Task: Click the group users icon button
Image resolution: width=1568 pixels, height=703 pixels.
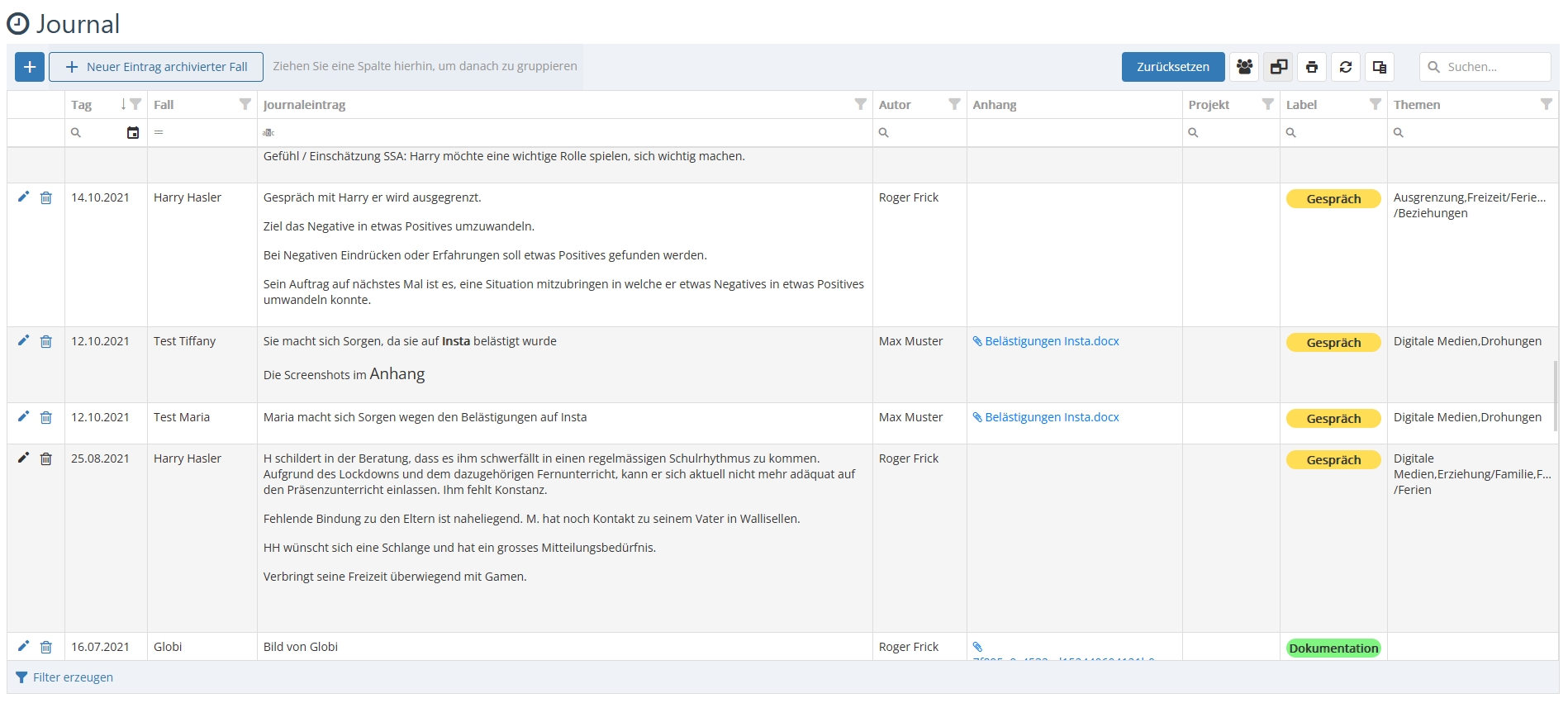Action: click(x=1244, y=67)
